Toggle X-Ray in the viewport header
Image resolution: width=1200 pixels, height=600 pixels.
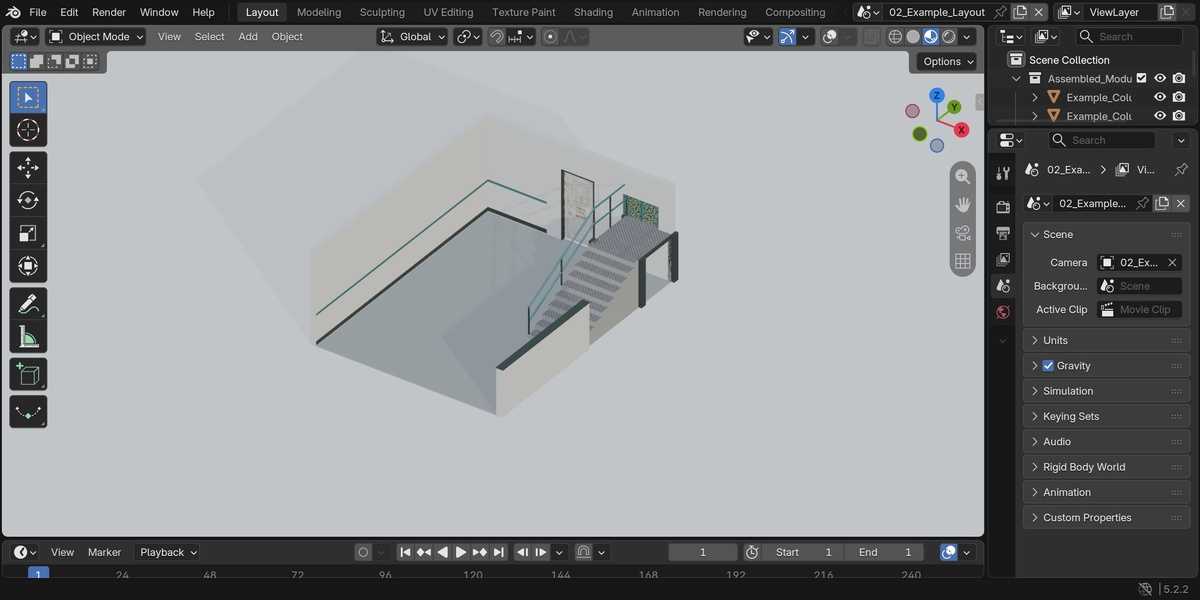click(x=872, y=36)
